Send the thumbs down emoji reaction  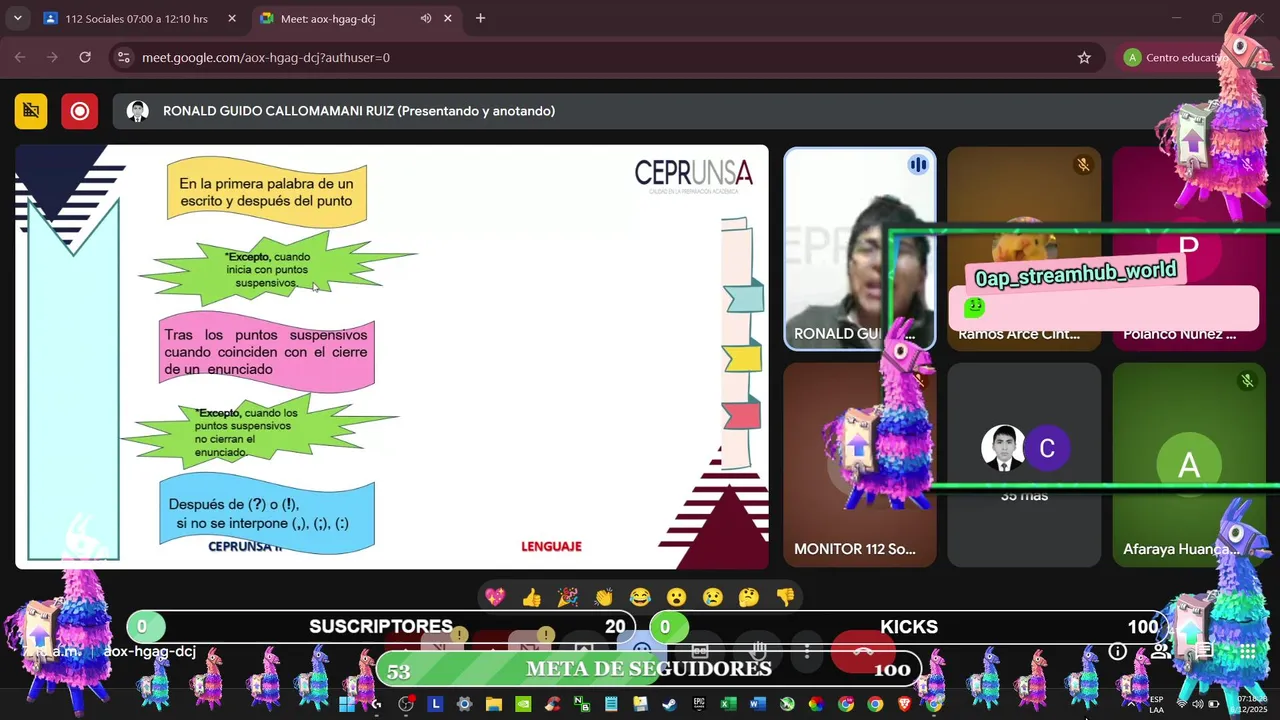785,597
